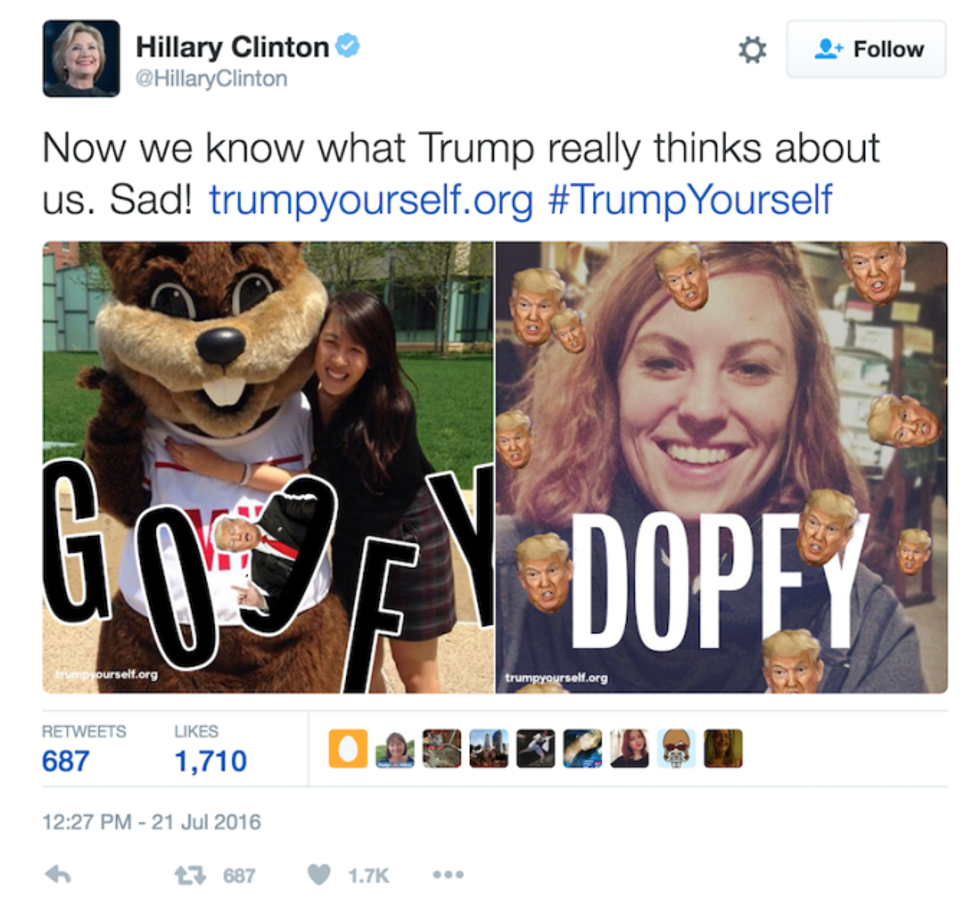View the orange egg avatar liker
980x921 pixels.
pyautogui.click(x=348, y=748)
